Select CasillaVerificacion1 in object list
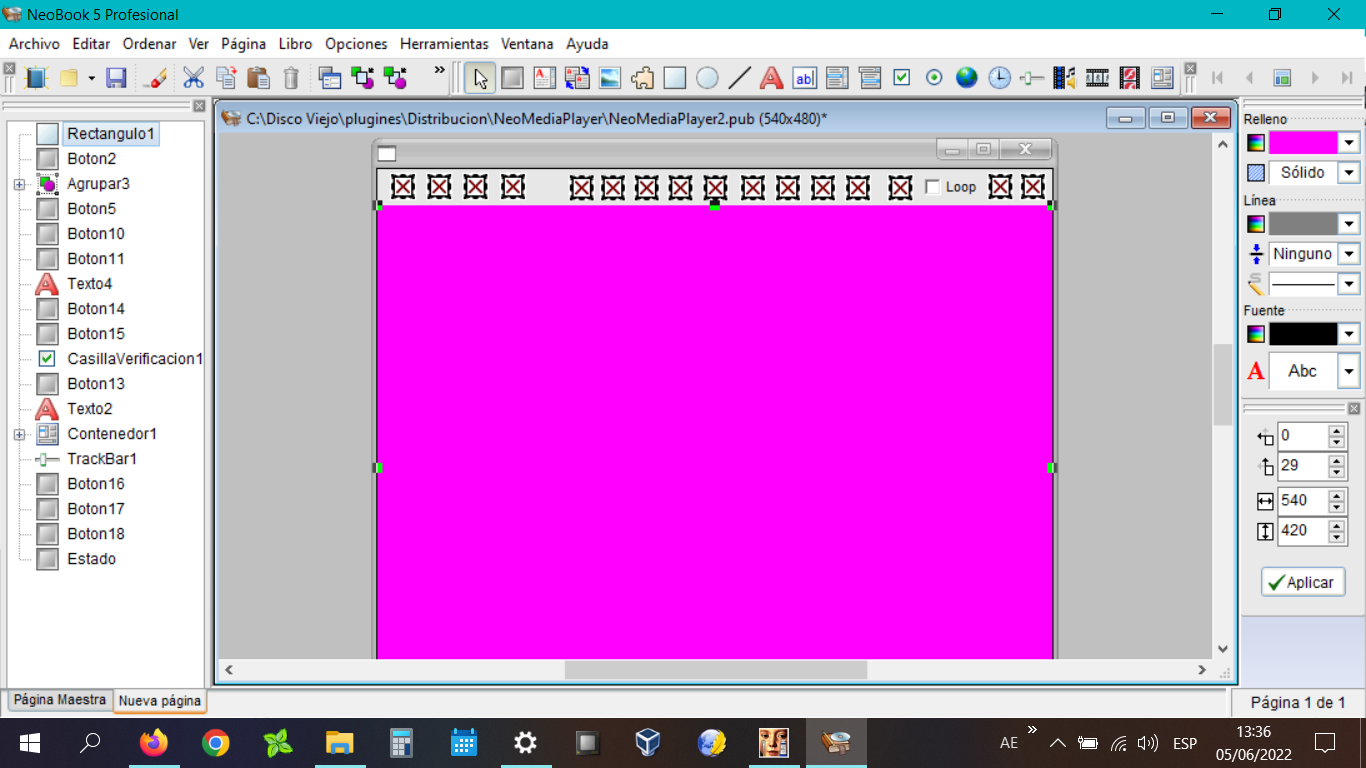 point(135,359)
